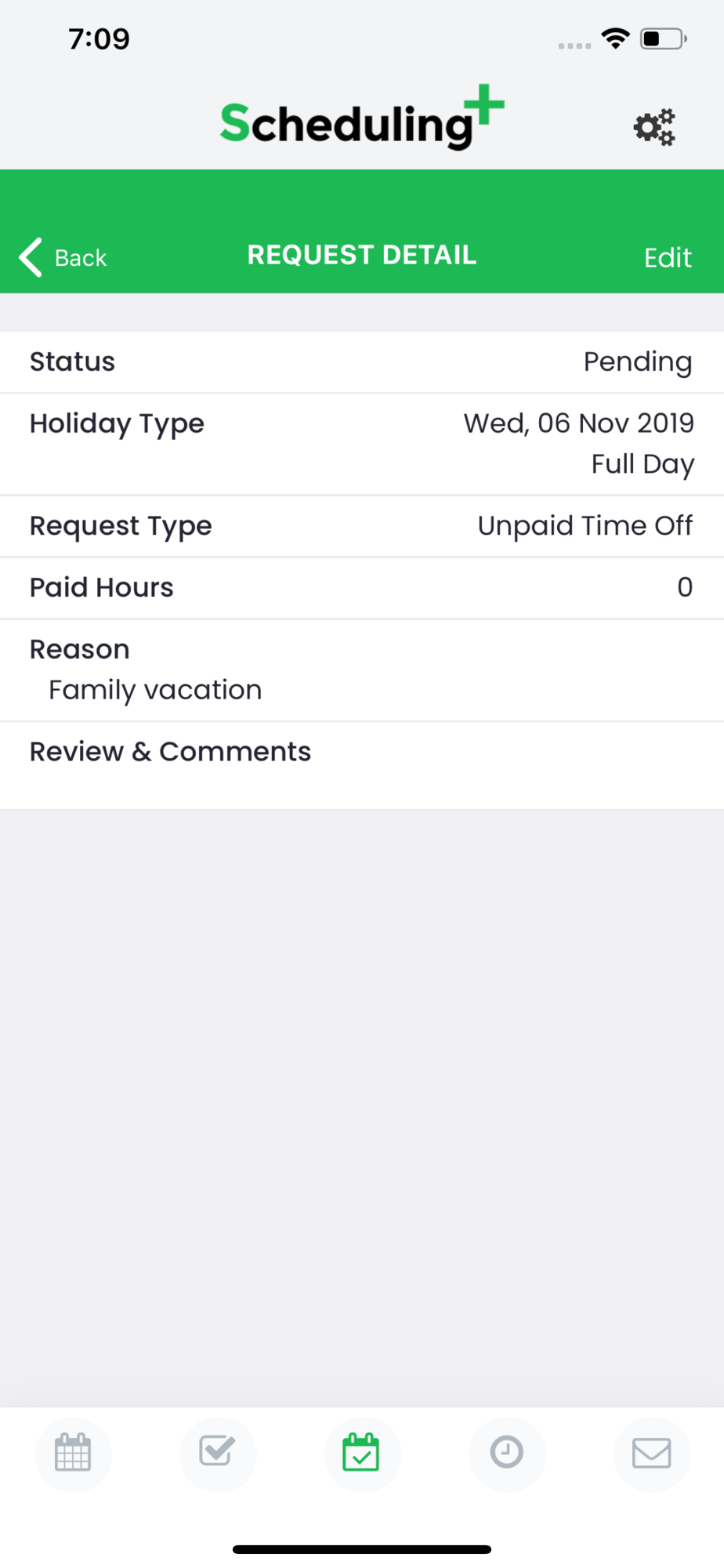Select the Paid Hours row

362,588
